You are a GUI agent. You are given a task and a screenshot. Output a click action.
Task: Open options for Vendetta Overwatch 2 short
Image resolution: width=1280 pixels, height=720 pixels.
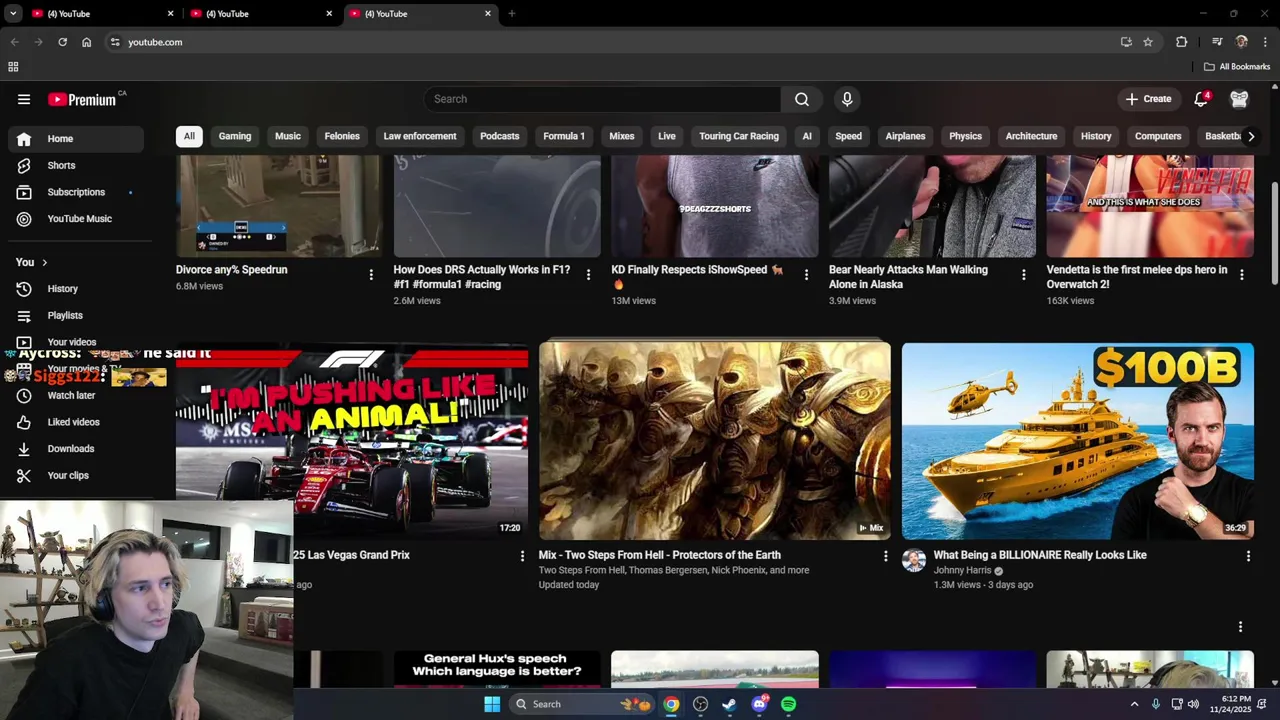1241,275
